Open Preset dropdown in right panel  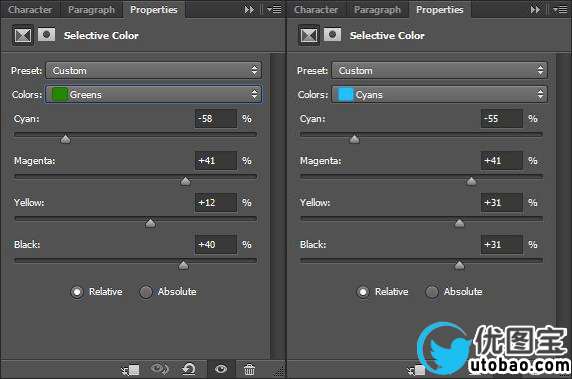(440, 70)
